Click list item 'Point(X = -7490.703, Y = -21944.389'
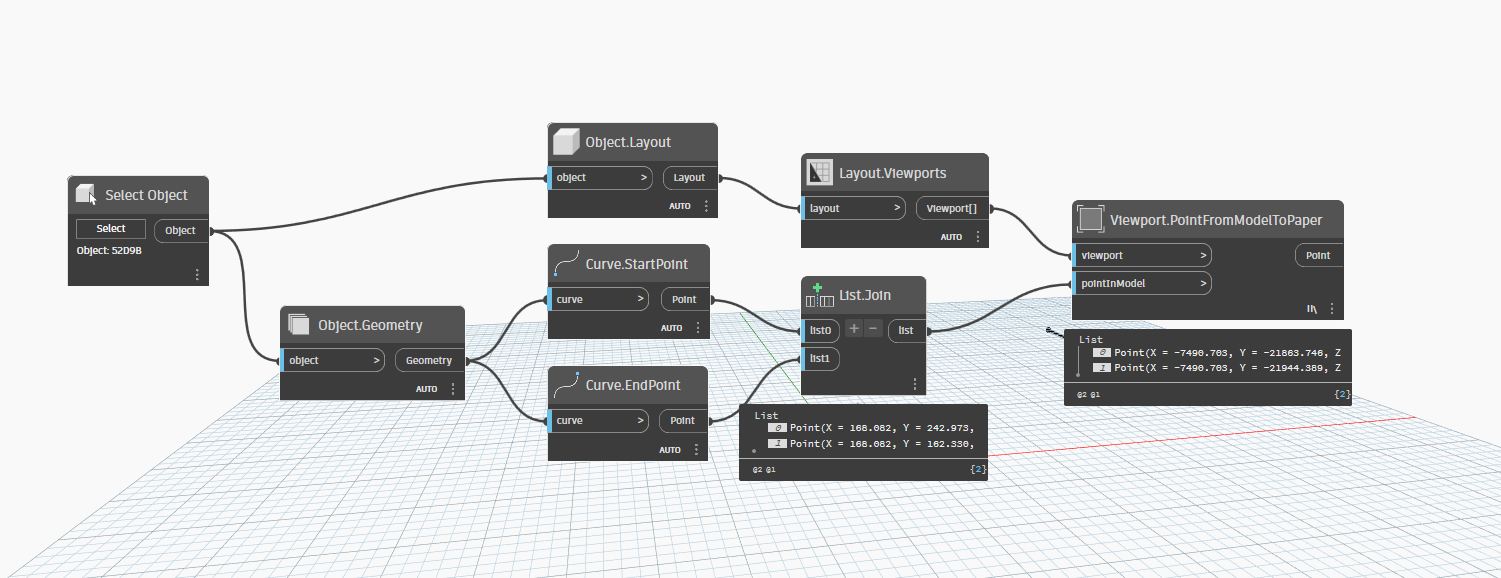This screenshot has width=1501, height=578. pyautogui.click(x=1228, y=368)
